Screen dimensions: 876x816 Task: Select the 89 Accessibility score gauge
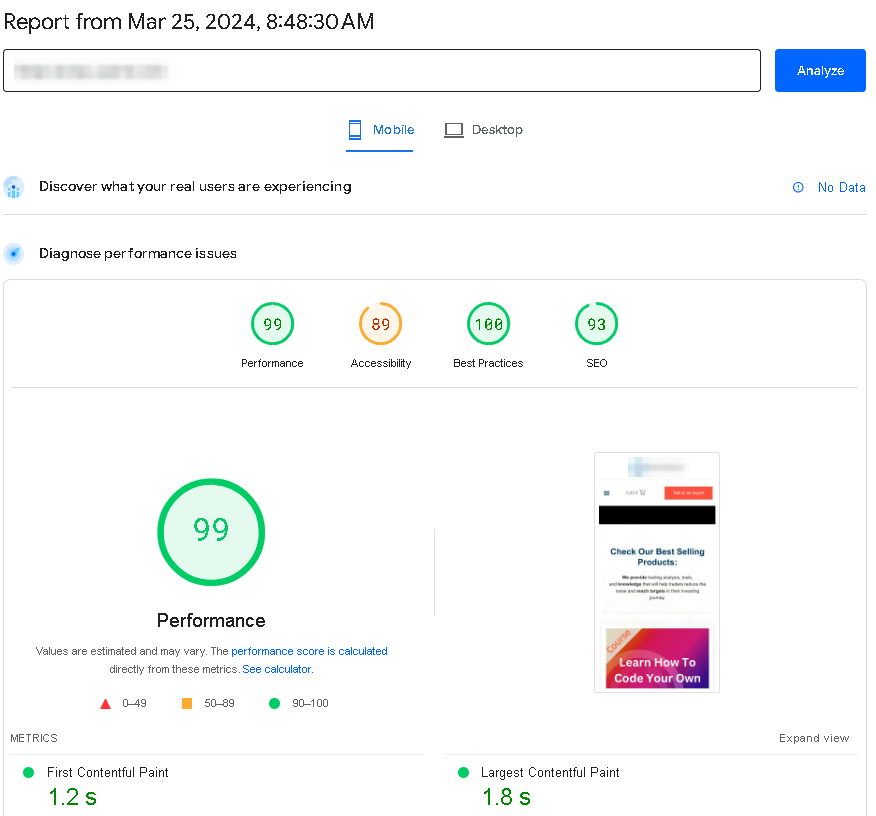pos(380,324)
